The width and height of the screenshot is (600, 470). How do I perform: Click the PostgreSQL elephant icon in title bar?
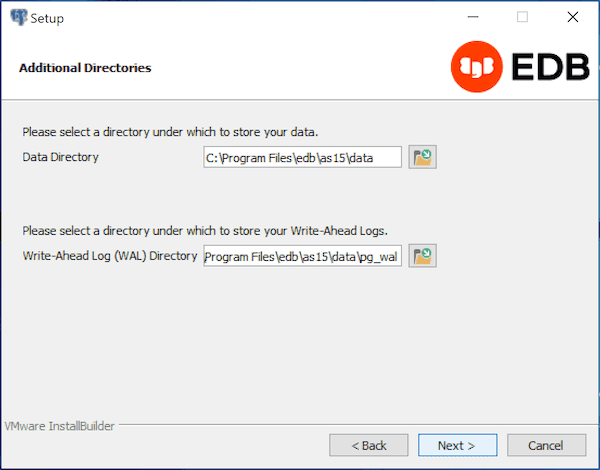pyautogui.click(x=18, y=17)
